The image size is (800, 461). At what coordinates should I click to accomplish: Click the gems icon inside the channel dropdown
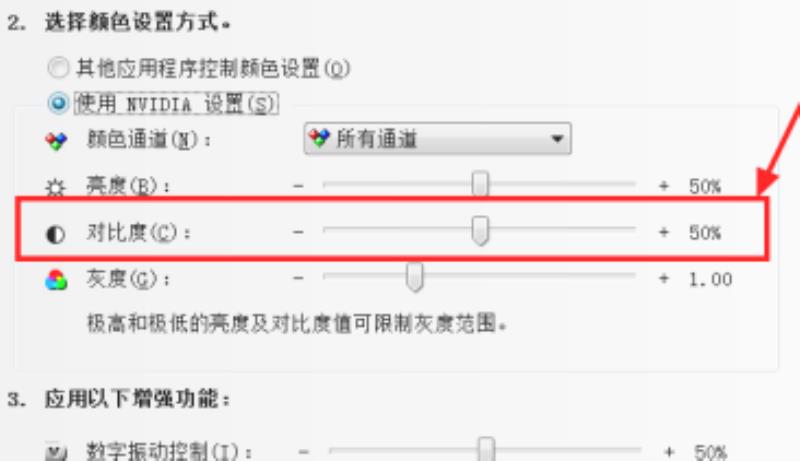319,138
